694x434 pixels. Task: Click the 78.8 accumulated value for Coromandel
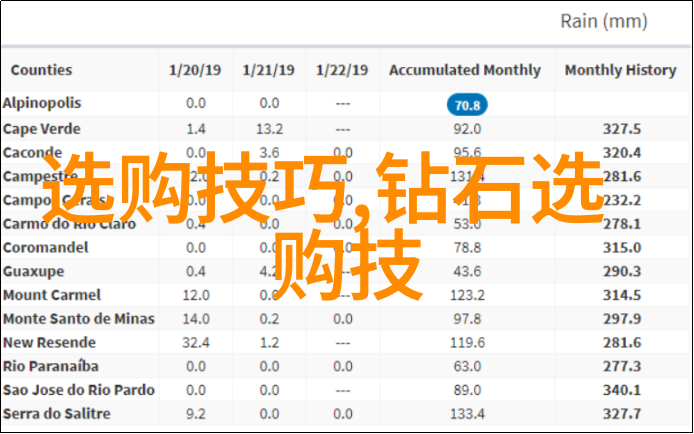click(467, 247)
